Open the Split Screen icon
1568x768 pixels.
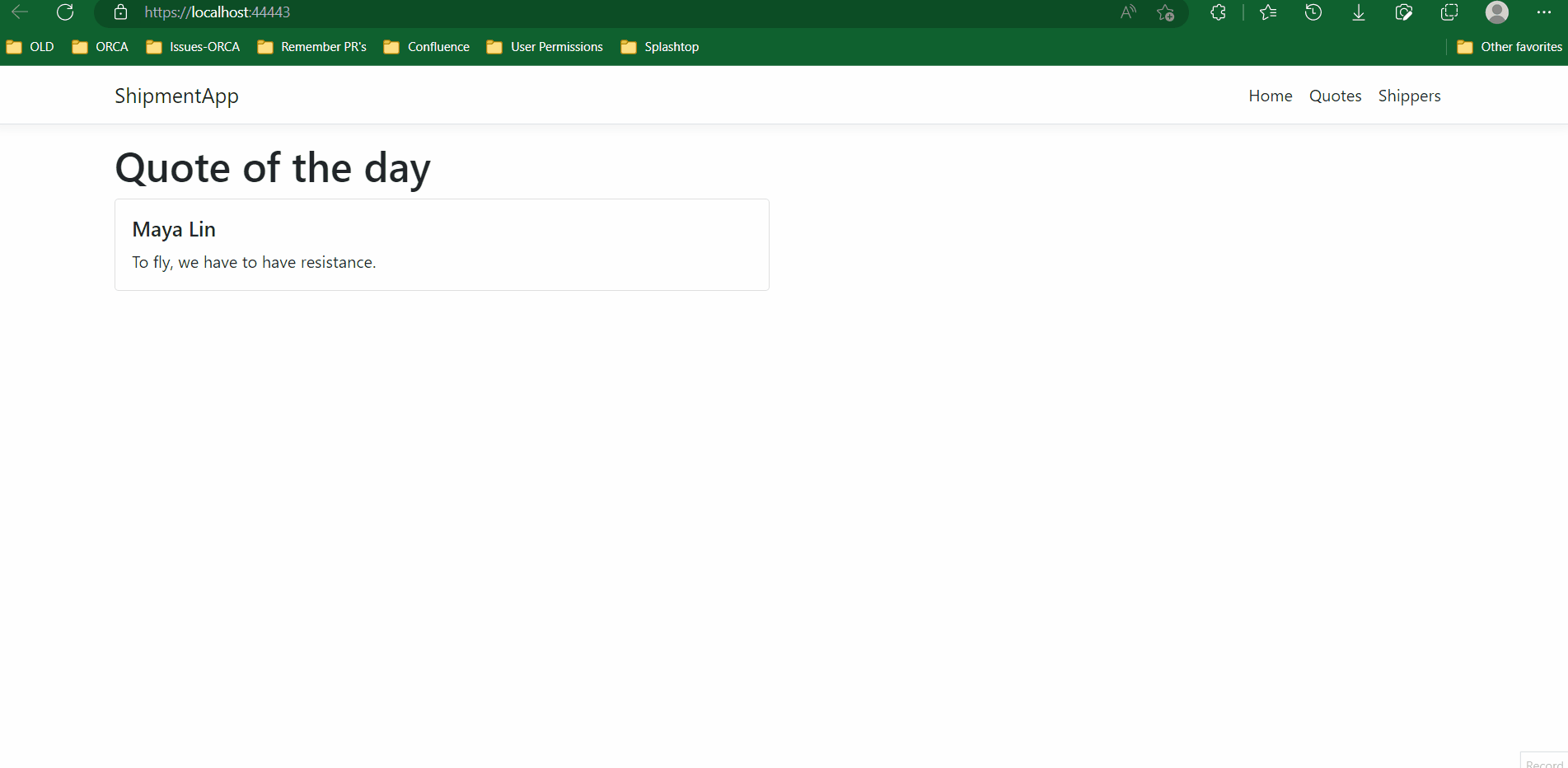tap(1449, 12)
